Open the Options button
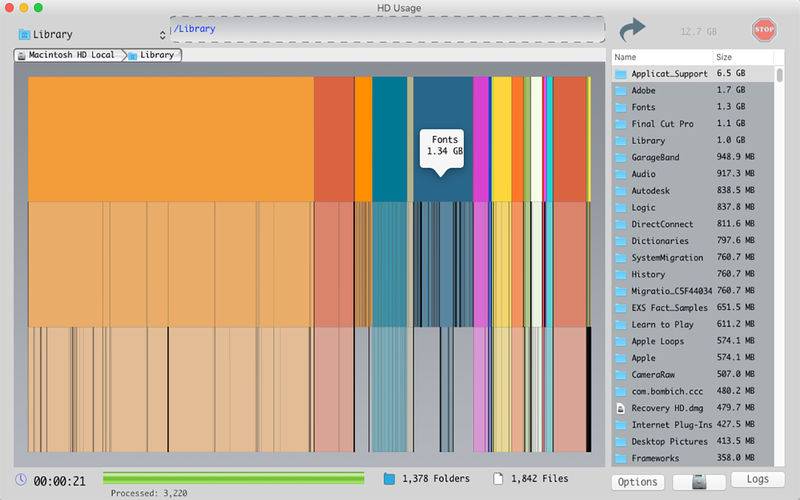This screenshot has width=800, height=500. pos(638,482)
